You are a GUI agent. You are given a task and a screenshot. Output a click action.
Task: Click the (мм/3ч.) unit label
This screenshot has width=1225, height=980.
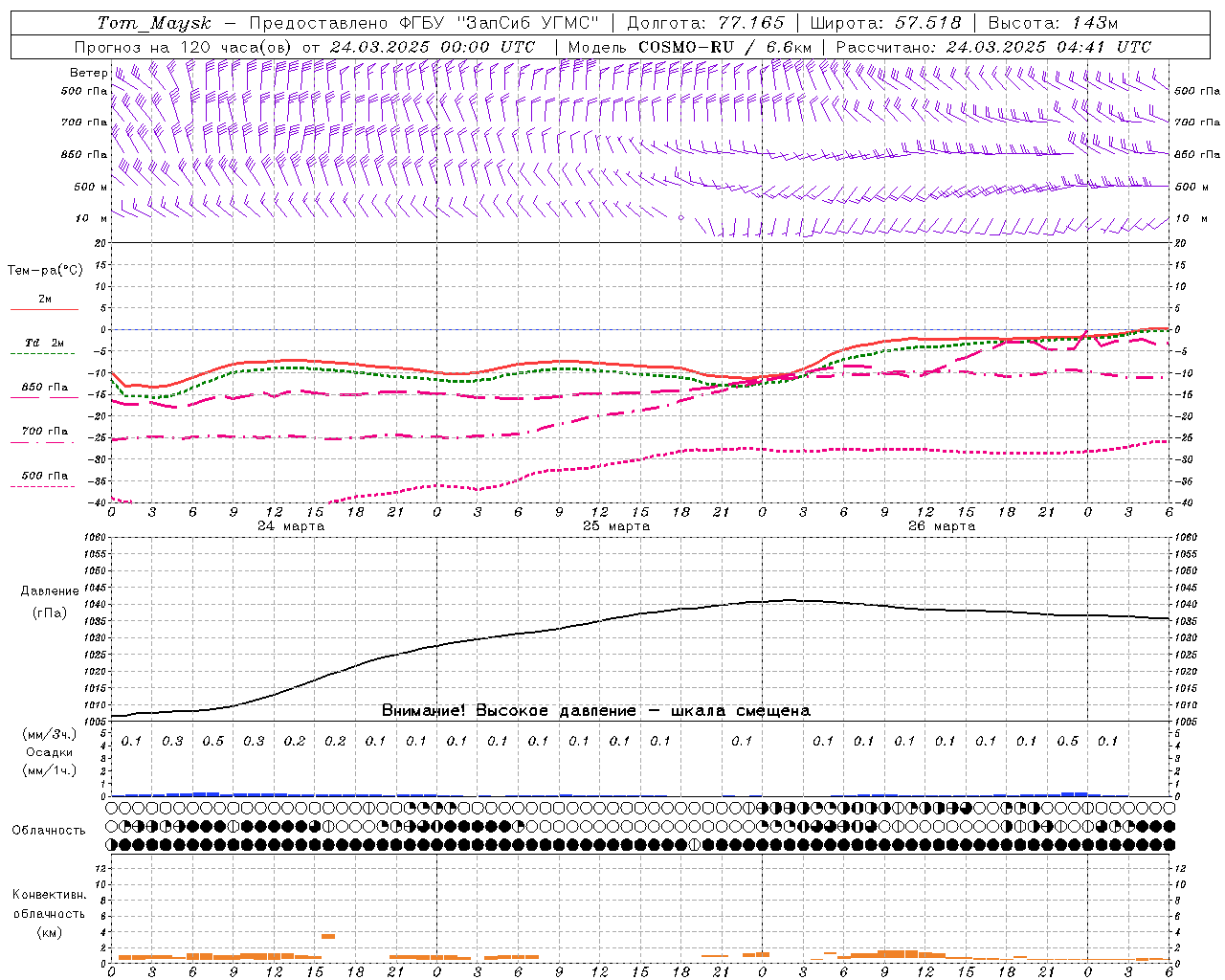(50, 734)
